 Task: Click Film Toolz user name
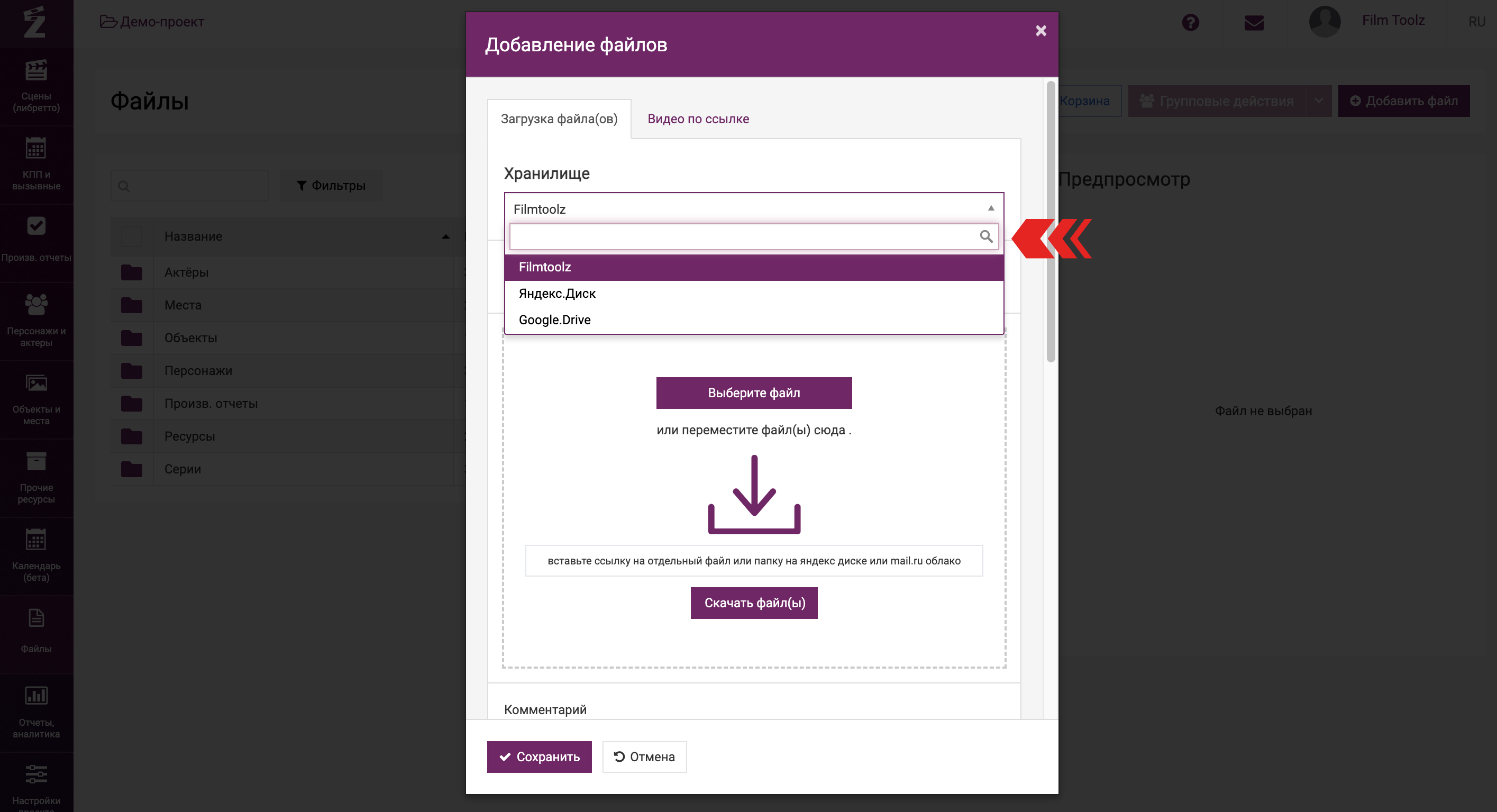tap(1393, 20)
